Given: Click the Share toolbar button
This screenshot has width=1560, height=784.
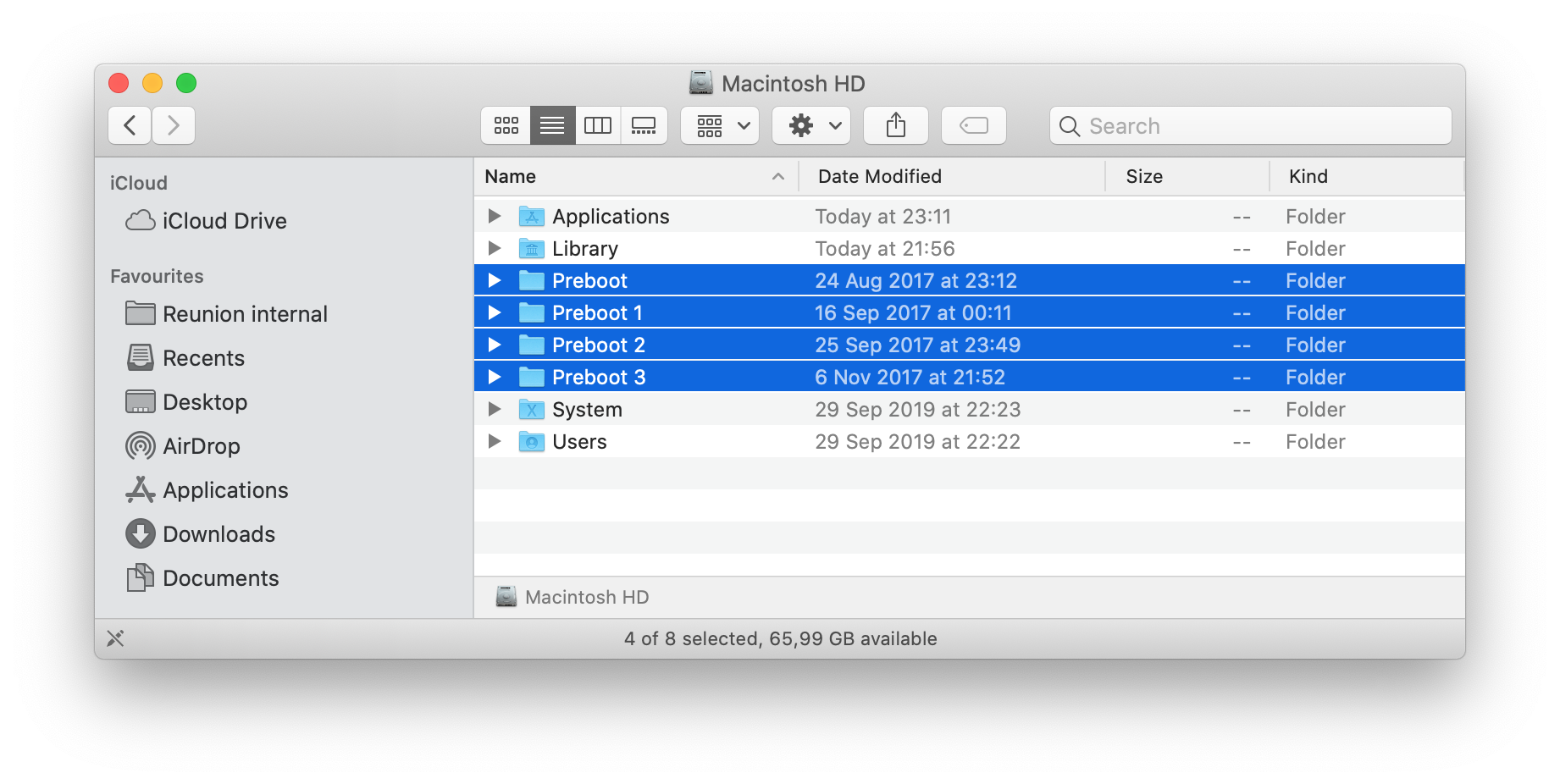Looking at the screenshot, I should click(896, 125).
